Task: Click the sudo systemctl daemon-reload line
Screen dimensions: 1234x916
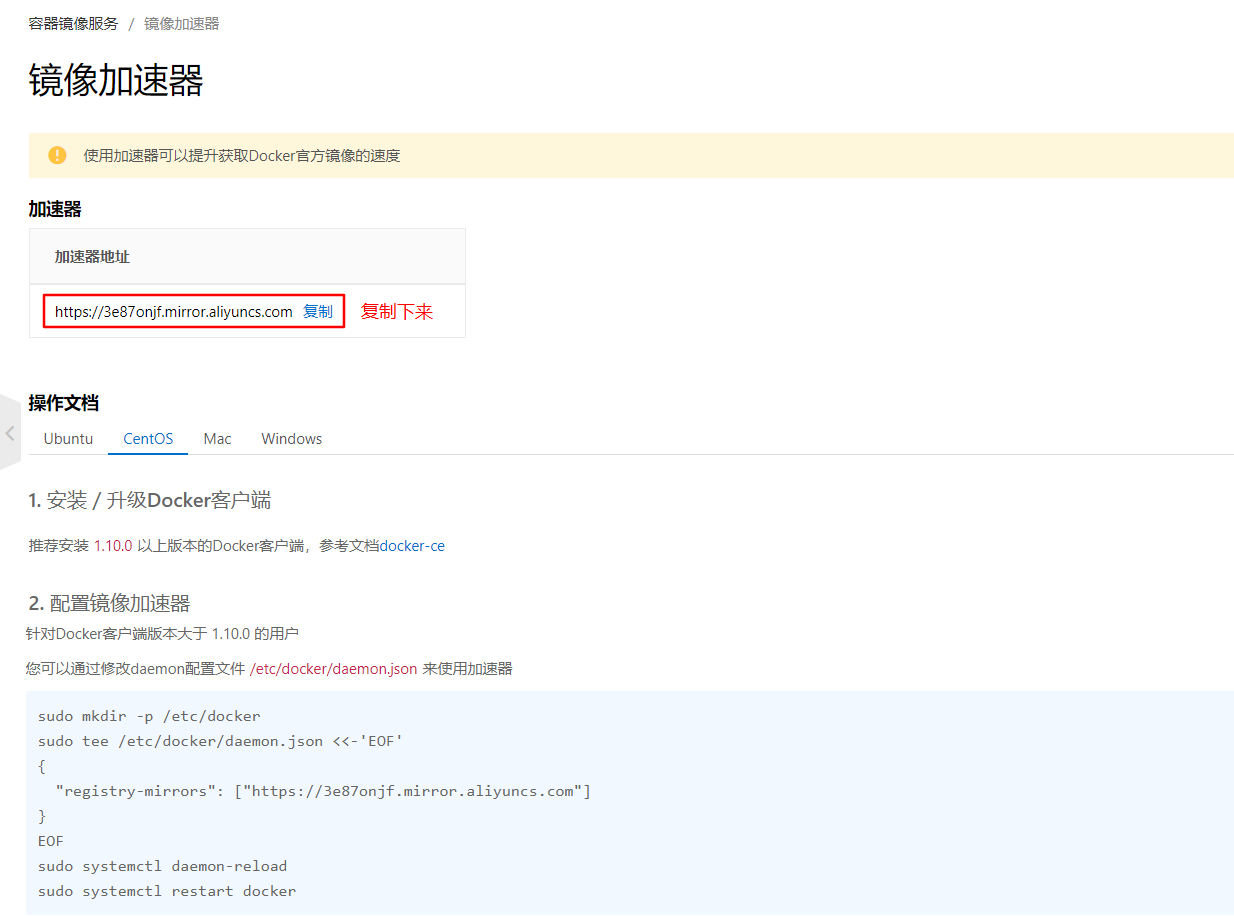Action: click(x=162, y=866)
